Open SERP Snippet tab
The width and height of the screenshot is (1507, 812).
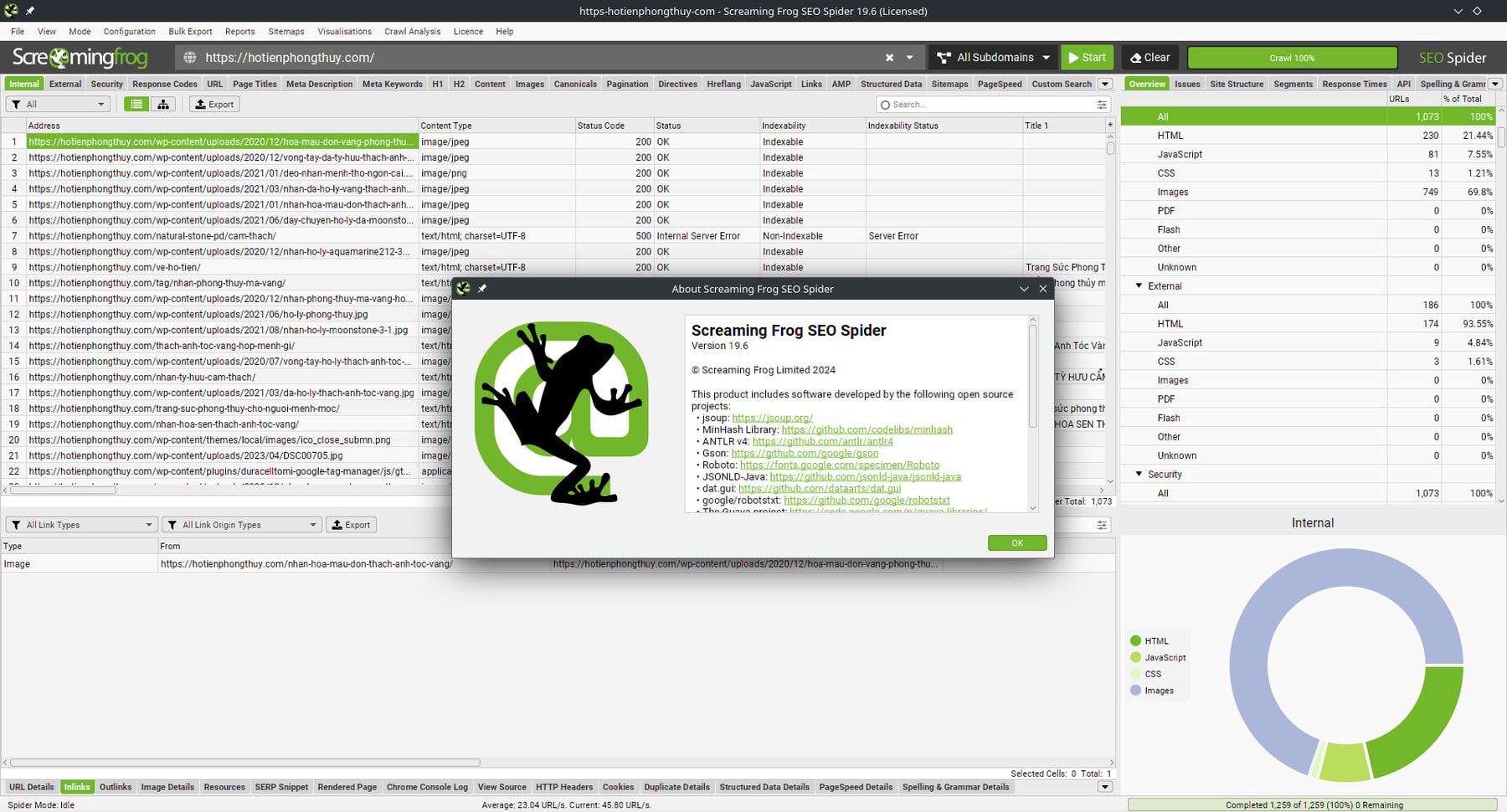pos(281,787)
